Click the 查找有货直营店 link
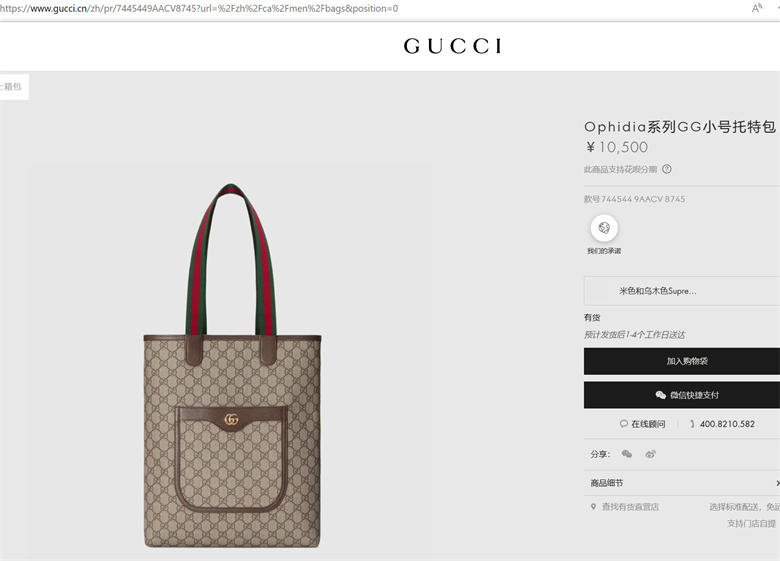The width and height of the screenshot is (780, 561). (630, 507)
